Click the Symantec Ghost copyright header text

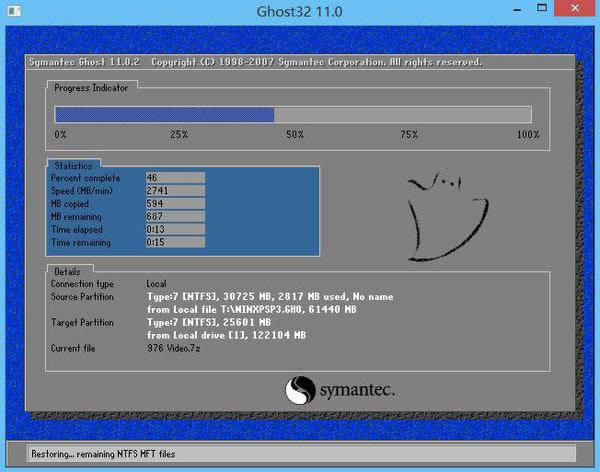pos(254,62)
